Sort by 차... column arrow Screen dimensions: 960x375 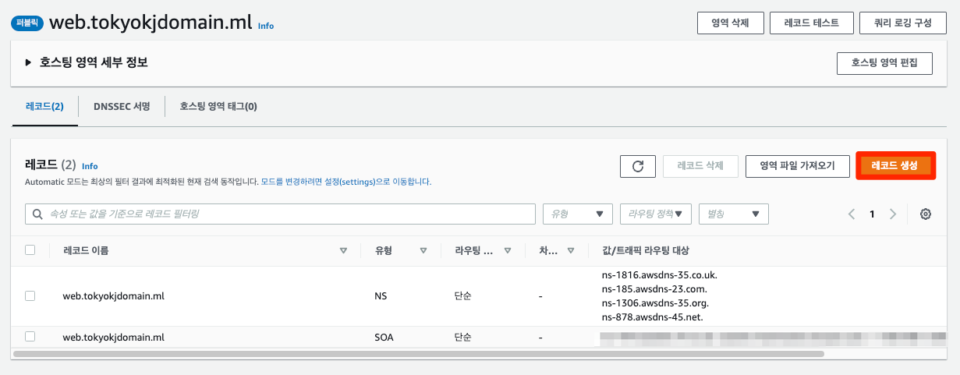click(x=571, y=251)
